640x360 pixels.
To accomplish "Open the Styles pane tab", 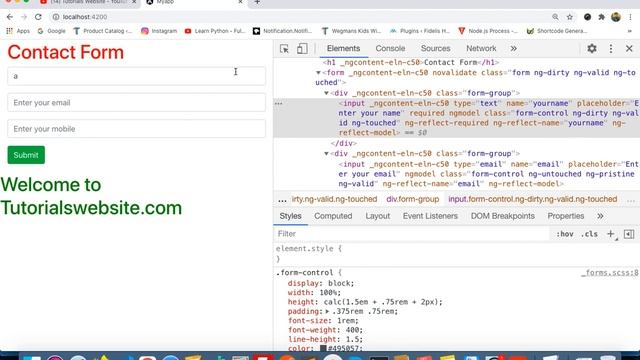I will [x=290, y=216].
